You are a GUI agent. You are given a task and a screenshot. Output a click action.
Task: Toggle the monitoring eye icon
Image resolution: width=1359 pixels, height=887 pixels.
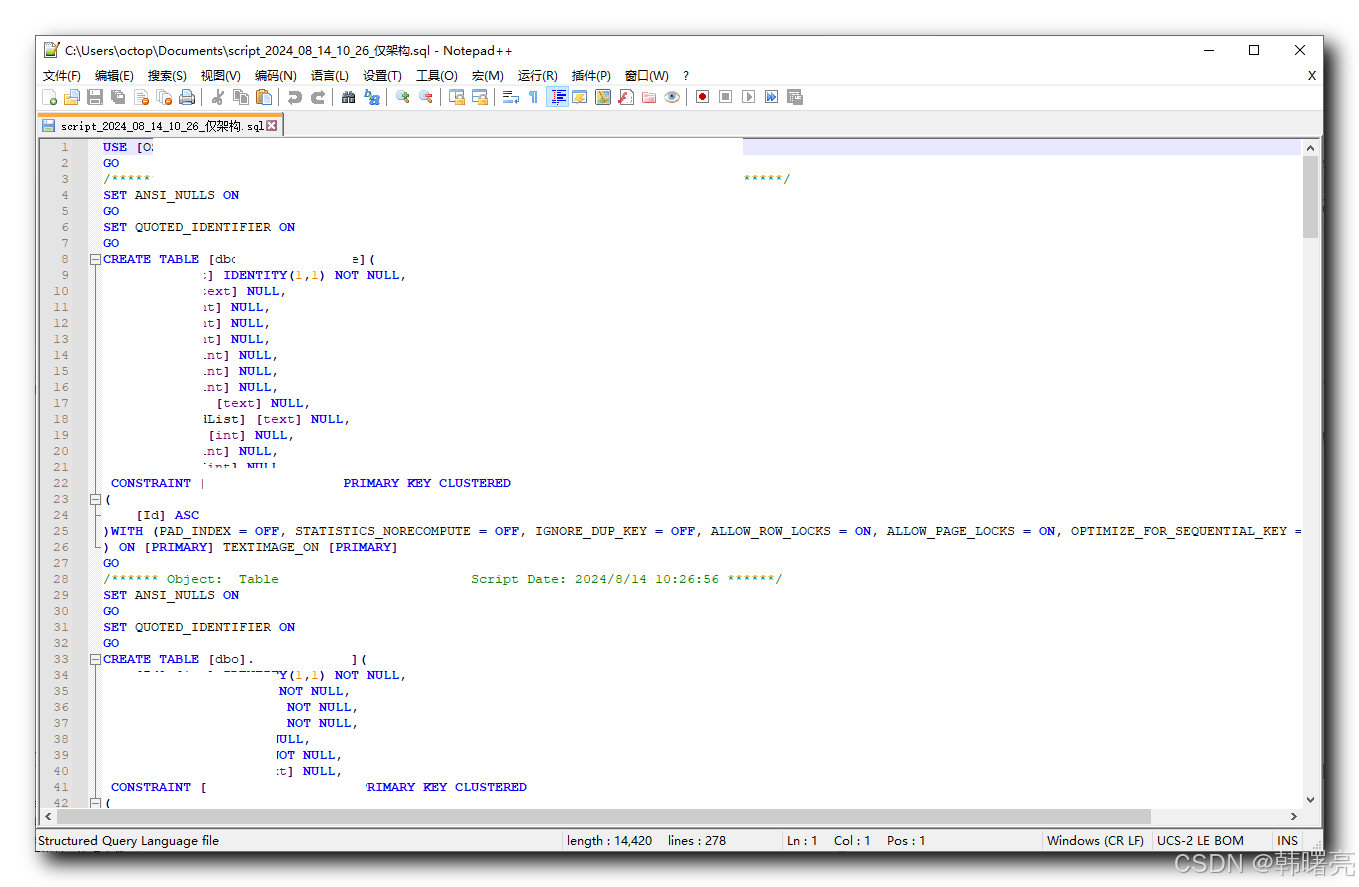point(671,97)
